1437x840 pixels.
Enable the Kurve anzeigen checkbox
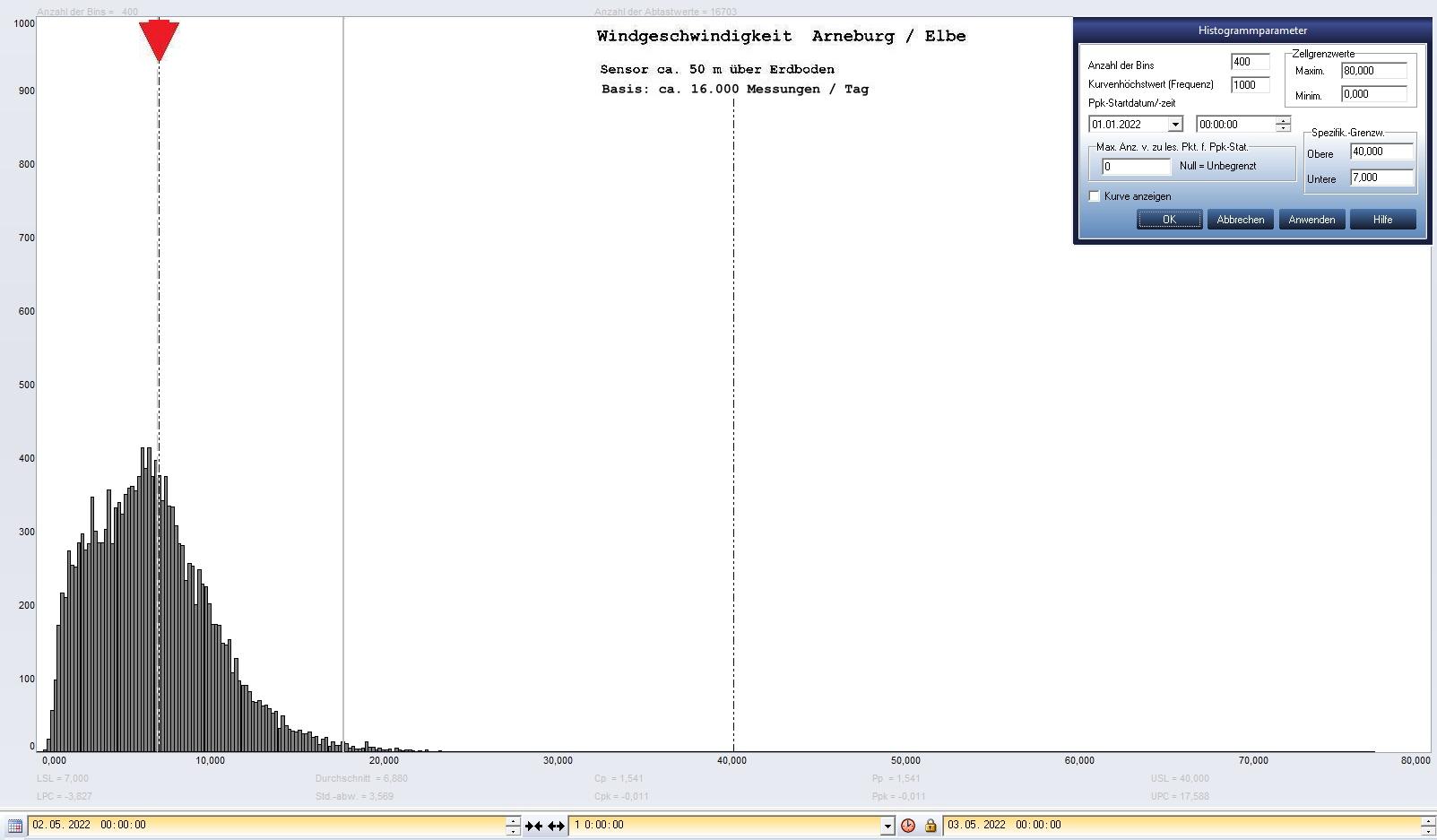coord(1095,196)
